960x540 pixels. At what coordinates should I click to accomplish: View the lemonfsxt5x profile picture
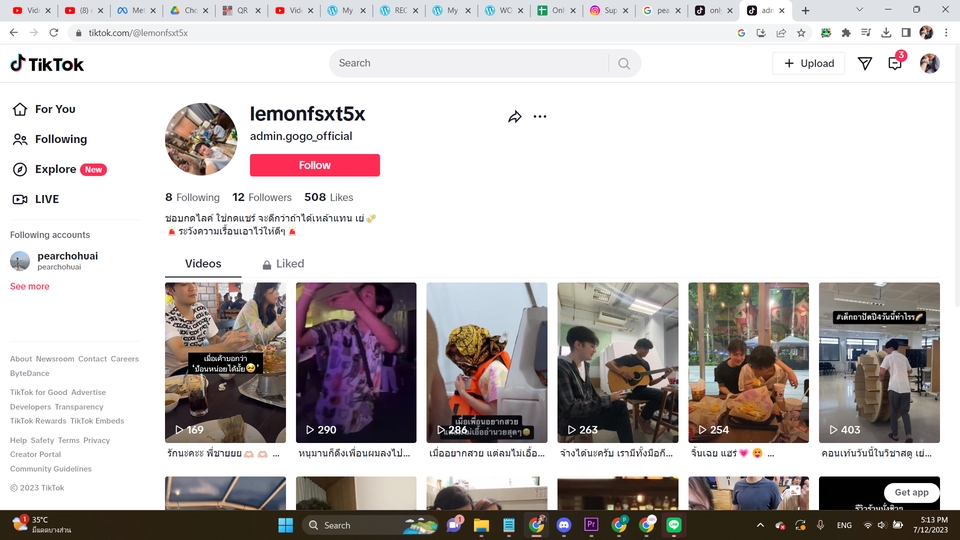pyautogui.click(x=201, y=139)
